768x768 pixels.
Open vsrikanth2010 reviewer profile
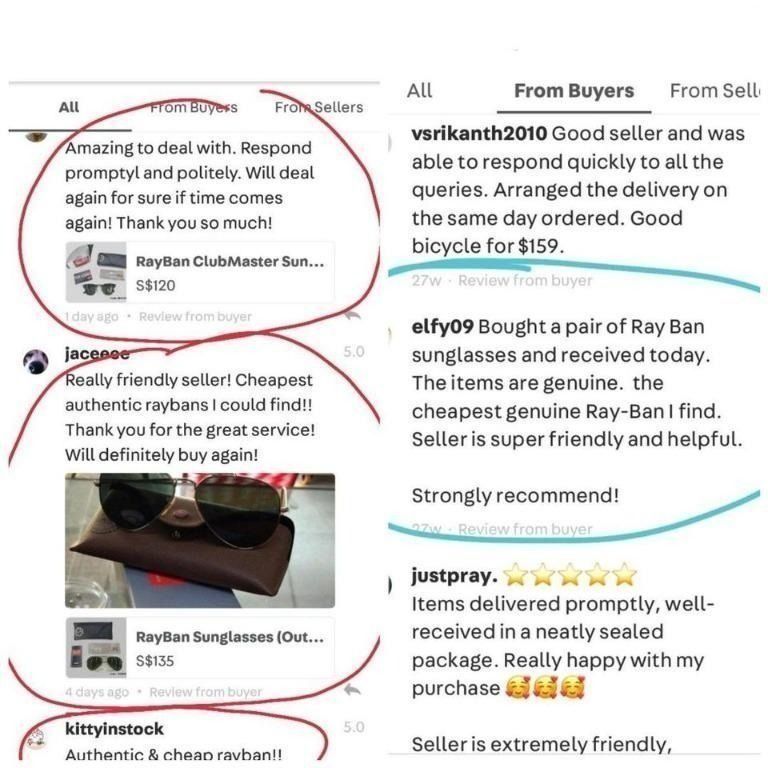[x=479, y=133]
